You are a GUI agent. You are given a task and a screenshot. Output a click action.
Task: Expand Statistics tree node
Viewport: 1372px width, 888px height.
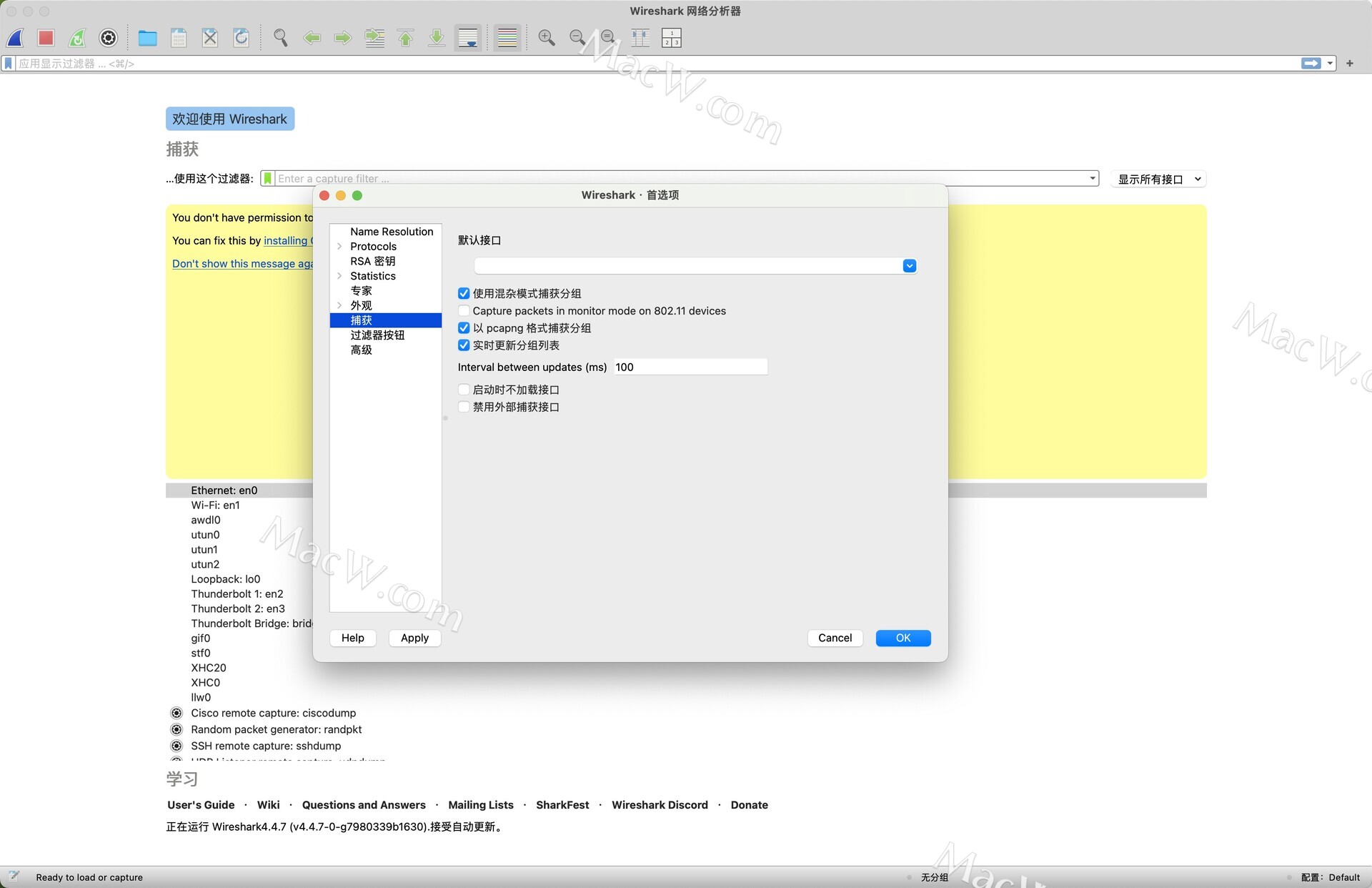(x=339, y=276)
